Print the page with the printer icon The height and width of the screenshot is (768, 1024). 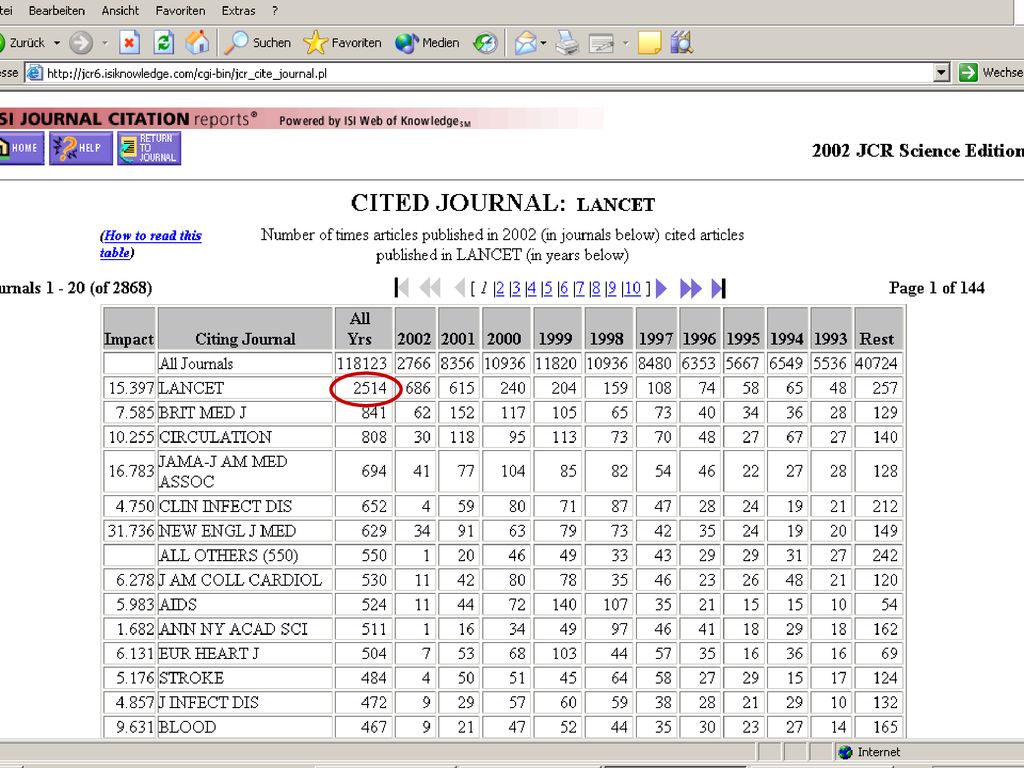(567, 43)
